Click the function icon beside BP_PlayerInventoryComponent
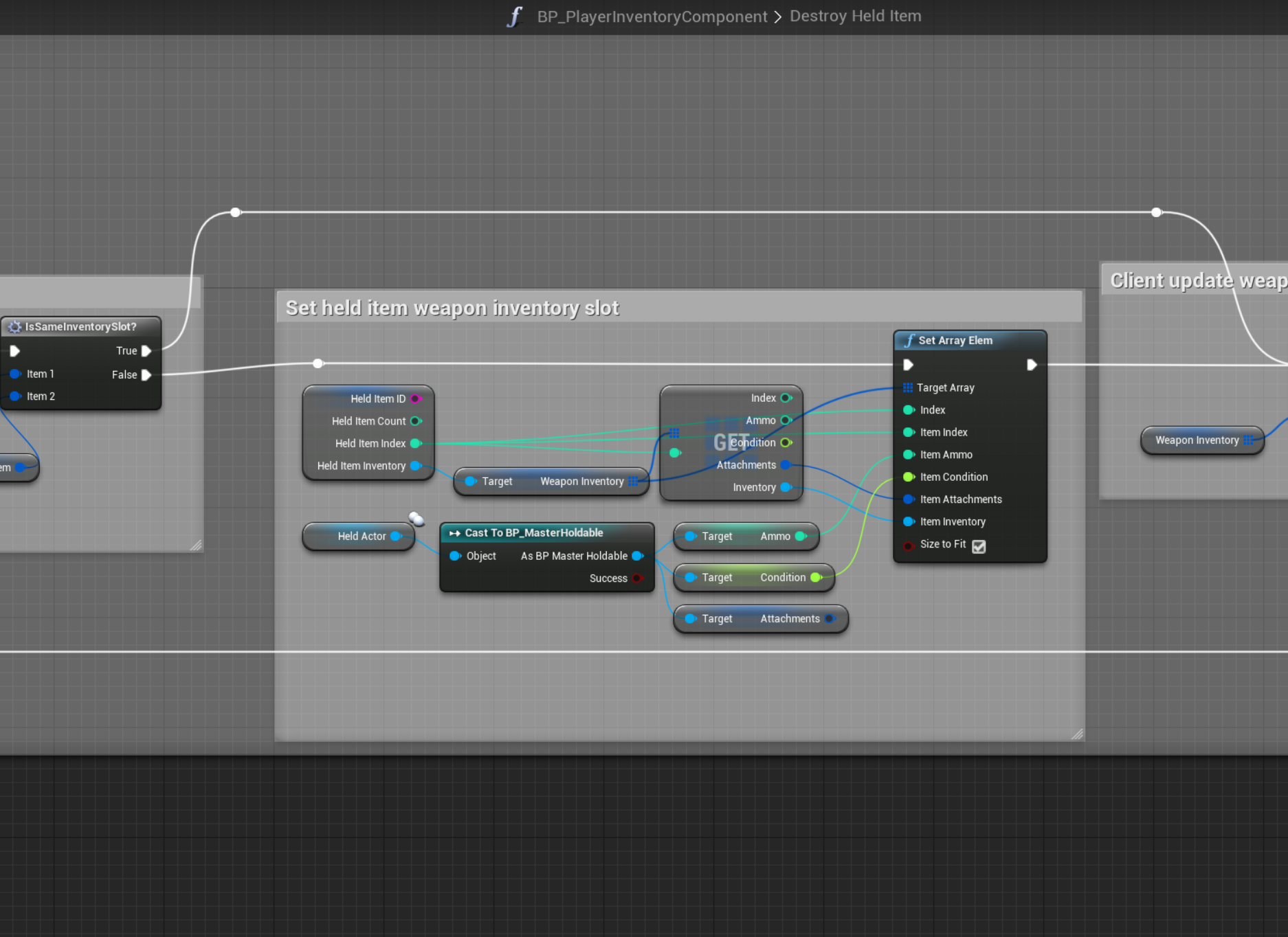The image size is (1288, 937). [x=515, y=16]
